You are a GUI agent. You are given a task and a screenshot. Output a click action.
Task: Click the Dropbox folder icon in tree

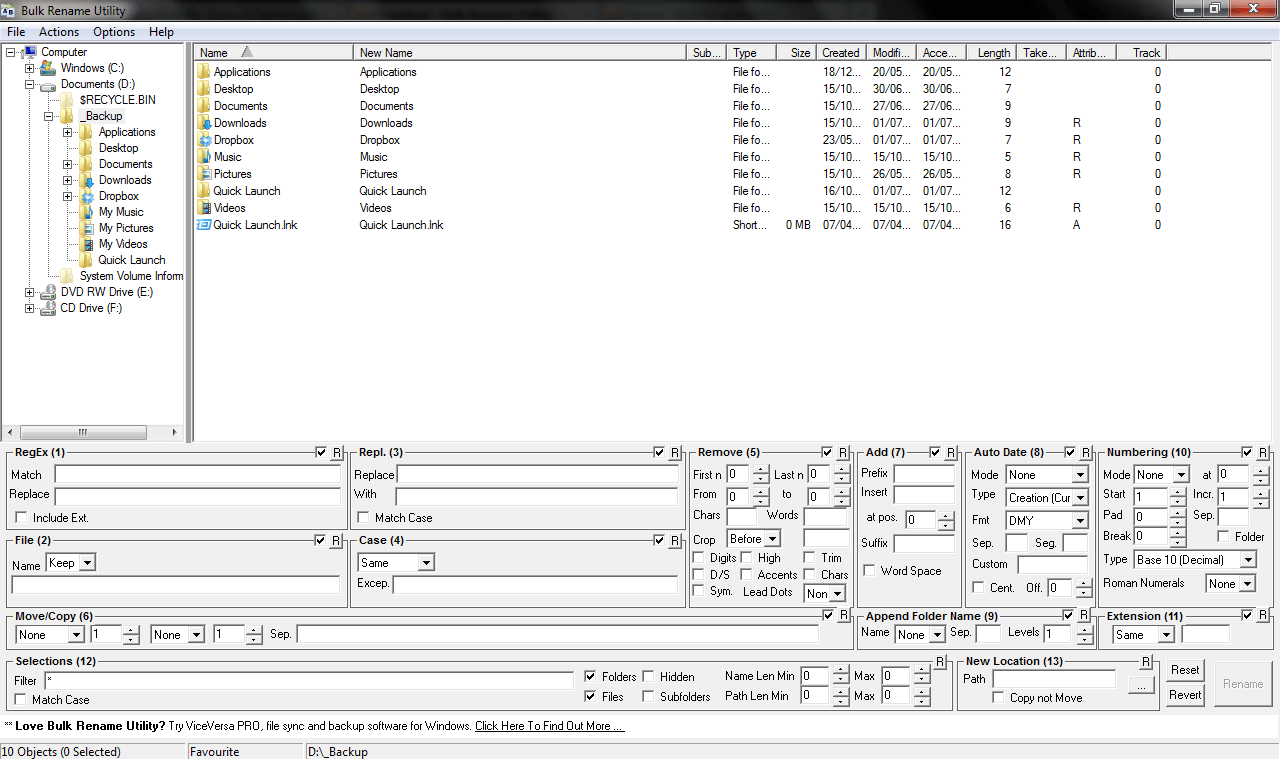tap(87, 196)
